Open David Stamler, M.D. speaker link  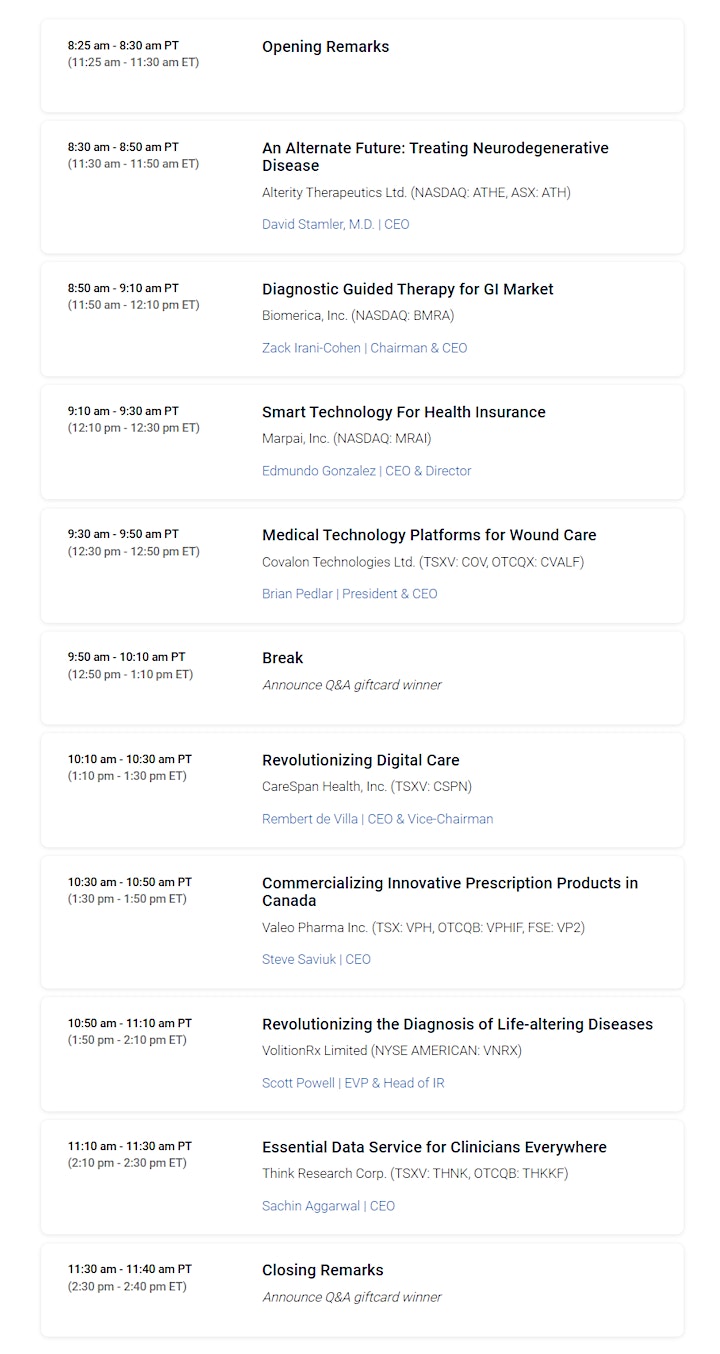[x=336, y=224]
